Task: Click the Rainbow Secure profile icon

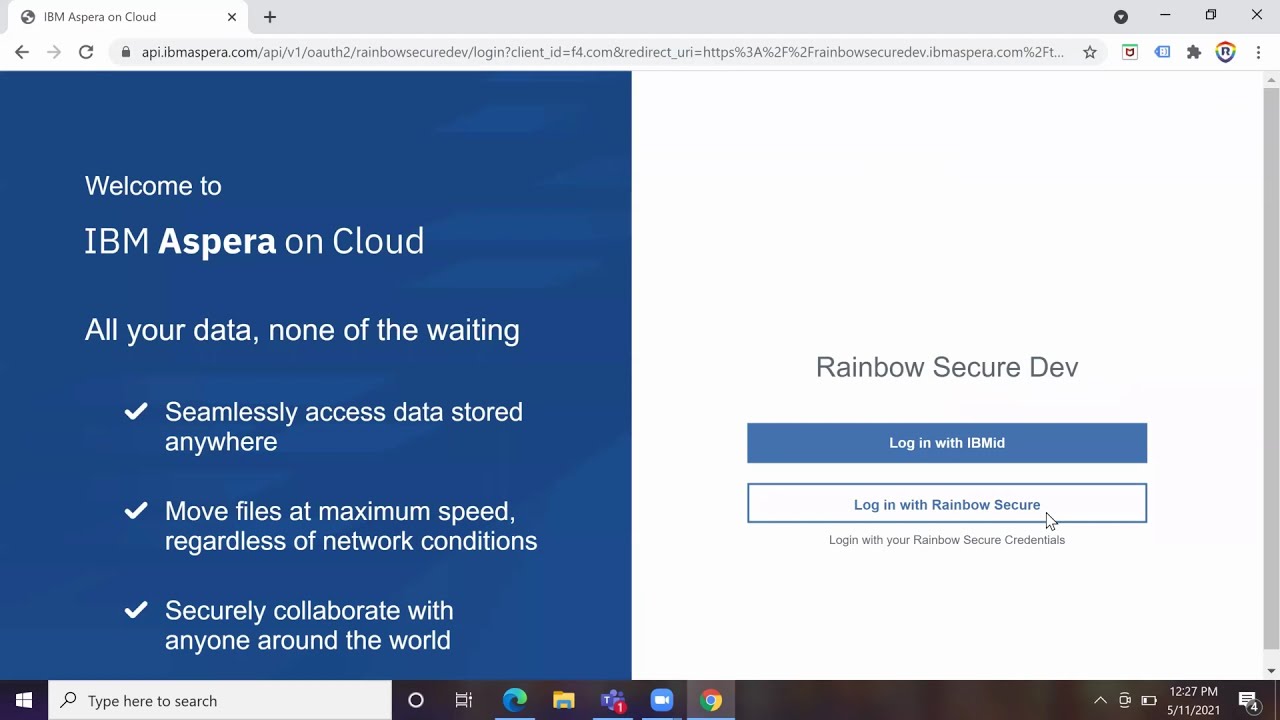Action: tap(1226, 52)
